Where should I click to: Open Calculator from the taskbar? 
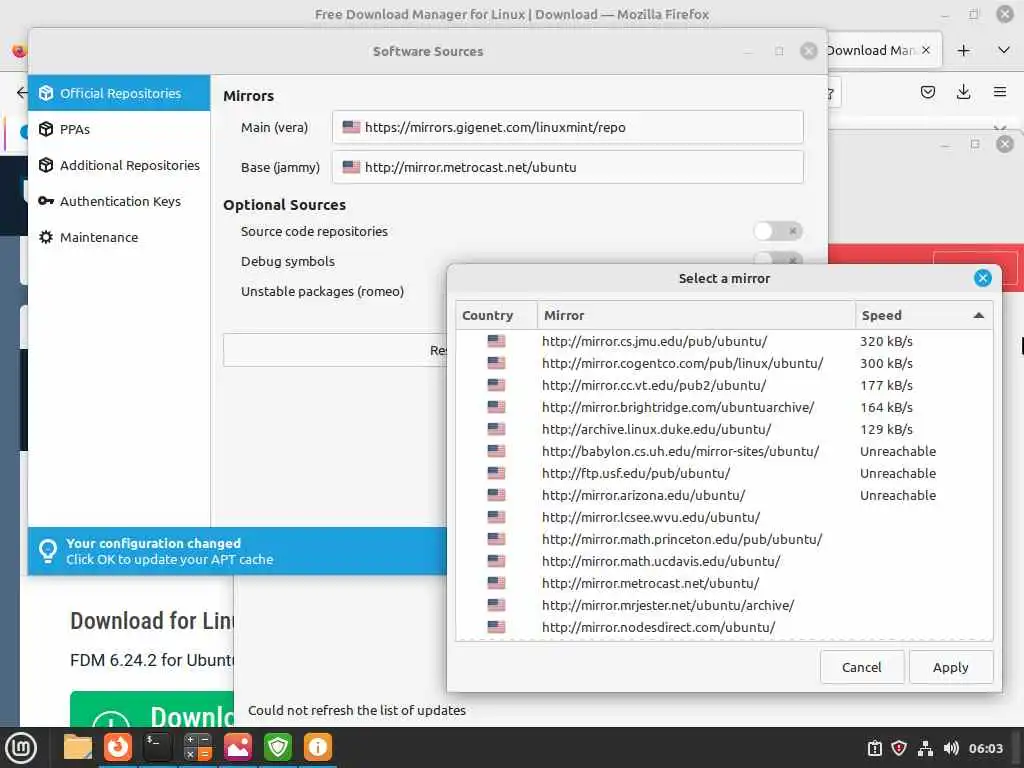point(197,747)
